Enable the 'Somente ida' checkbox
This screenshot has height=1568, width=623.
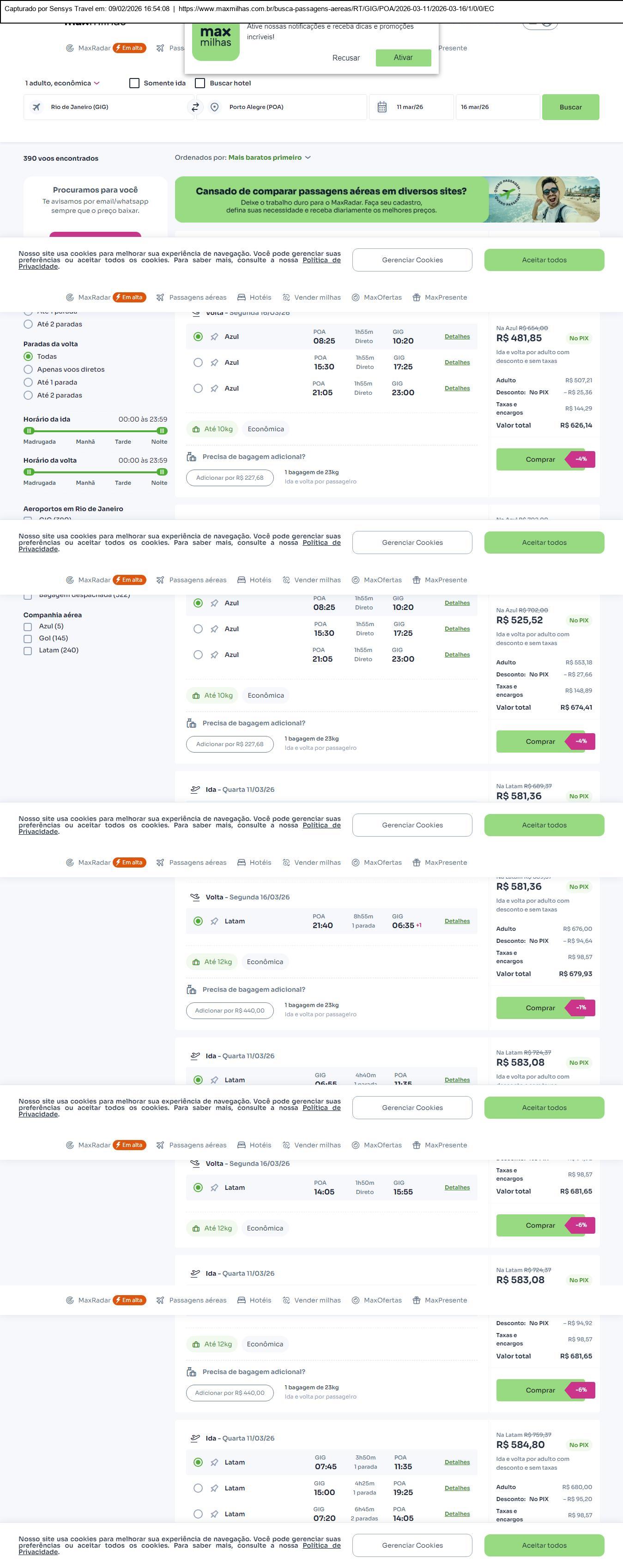pyautogui.click(x=134, y=84)
